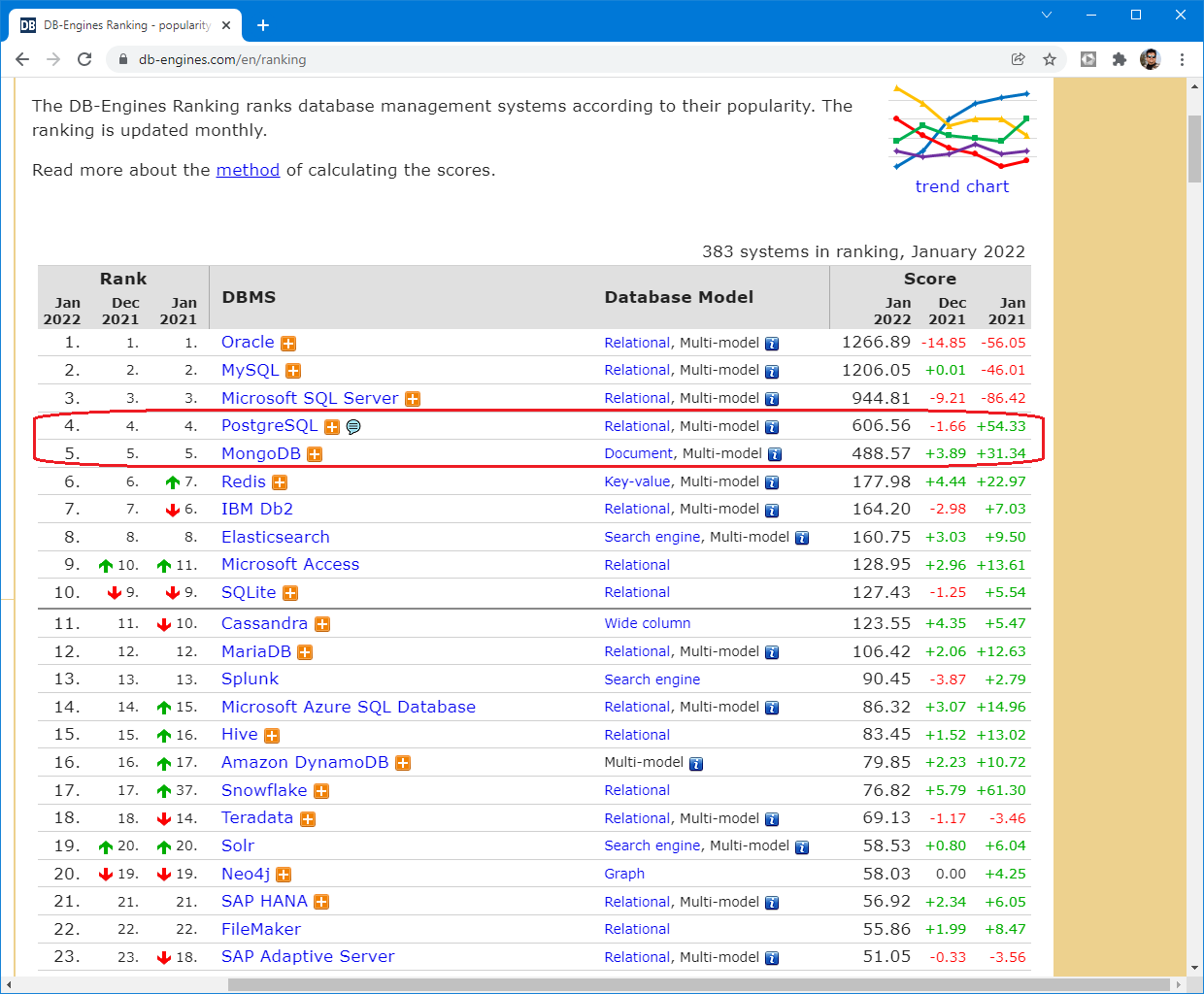Click the horizontal scrollbar at page bottom
The height and width of the screenshot is (994, 1204).
click(699, 984)
